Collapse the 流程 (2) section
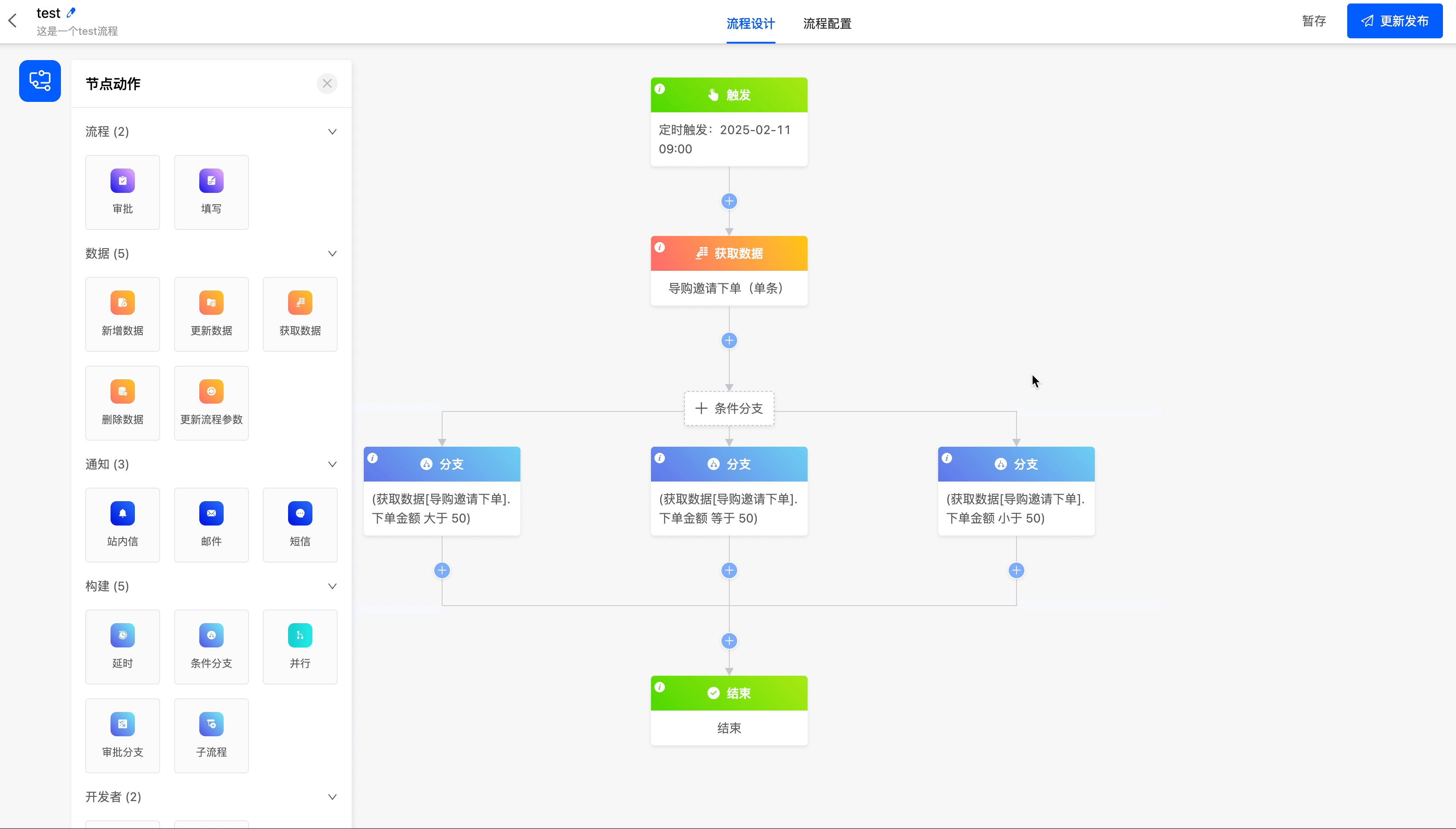The image size is (1456, 829). click(x=332, y=131)
